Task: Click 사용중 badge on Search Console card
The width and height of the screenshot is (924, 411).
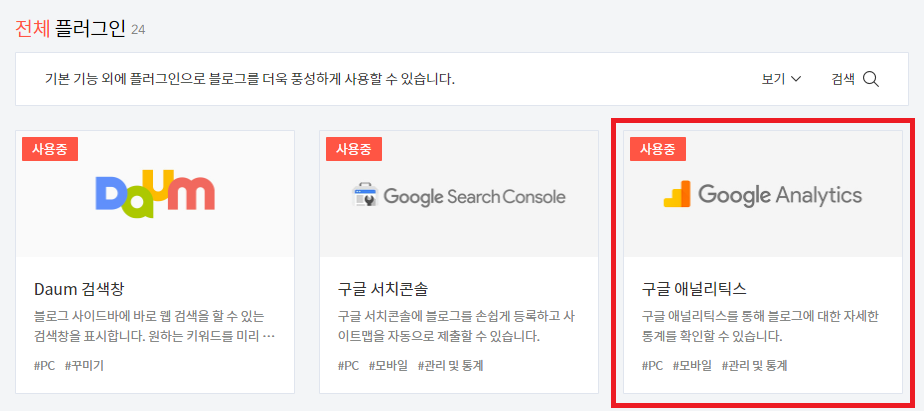Action: 354,149
